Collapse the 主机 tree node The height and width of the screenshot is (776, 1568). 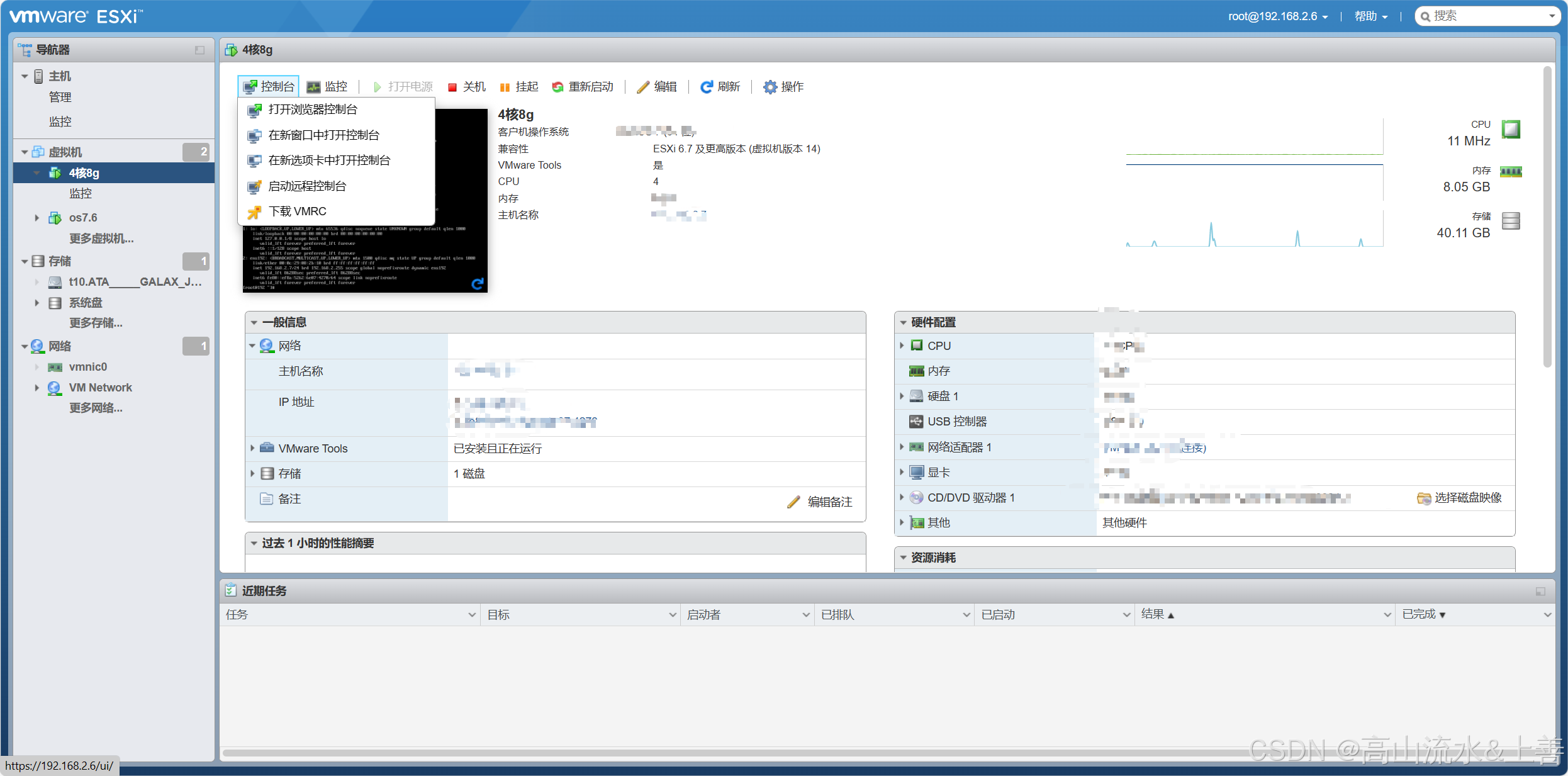pos(25,76)
